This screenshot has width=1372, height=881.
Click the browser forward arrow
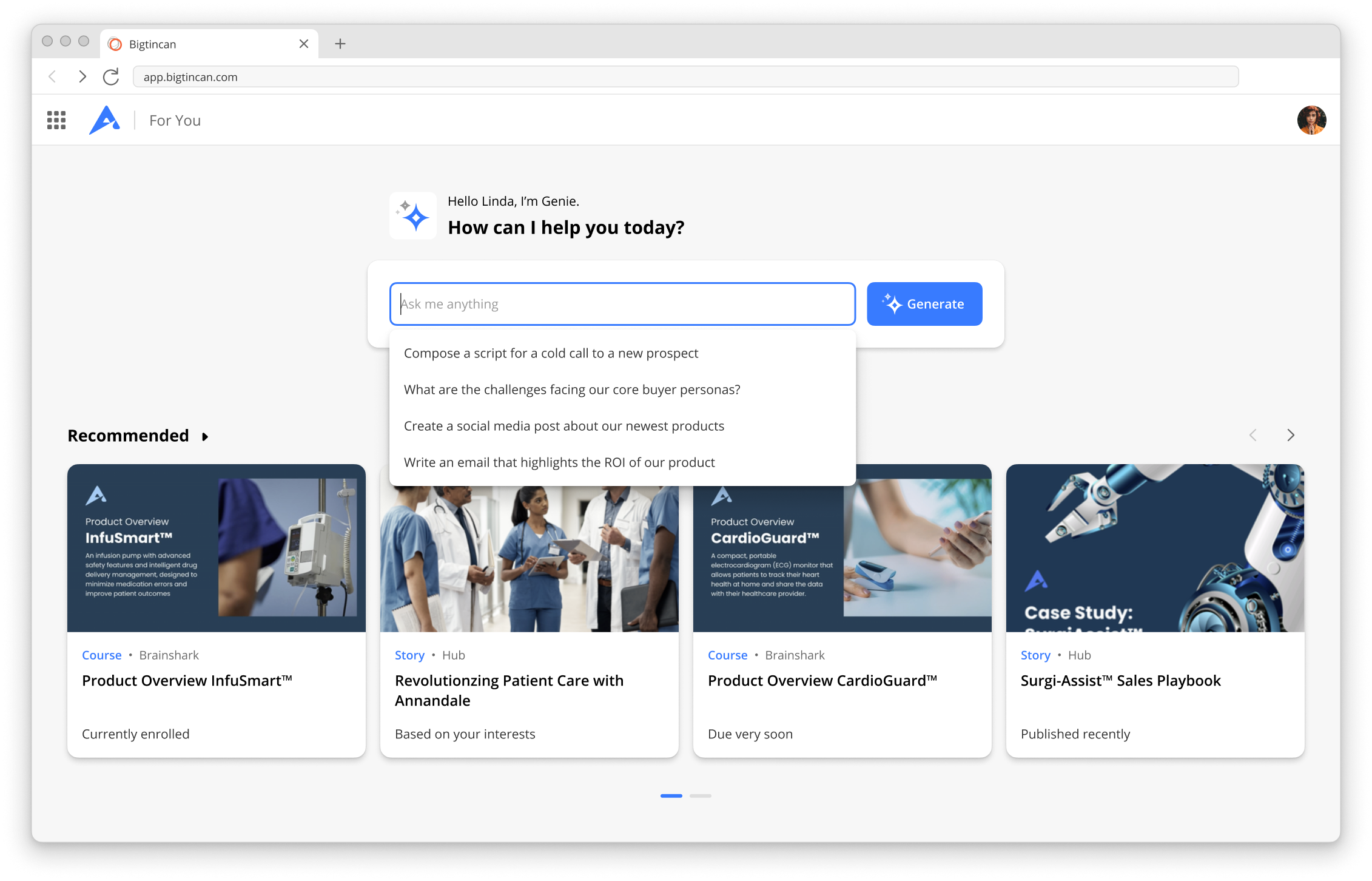82,76
